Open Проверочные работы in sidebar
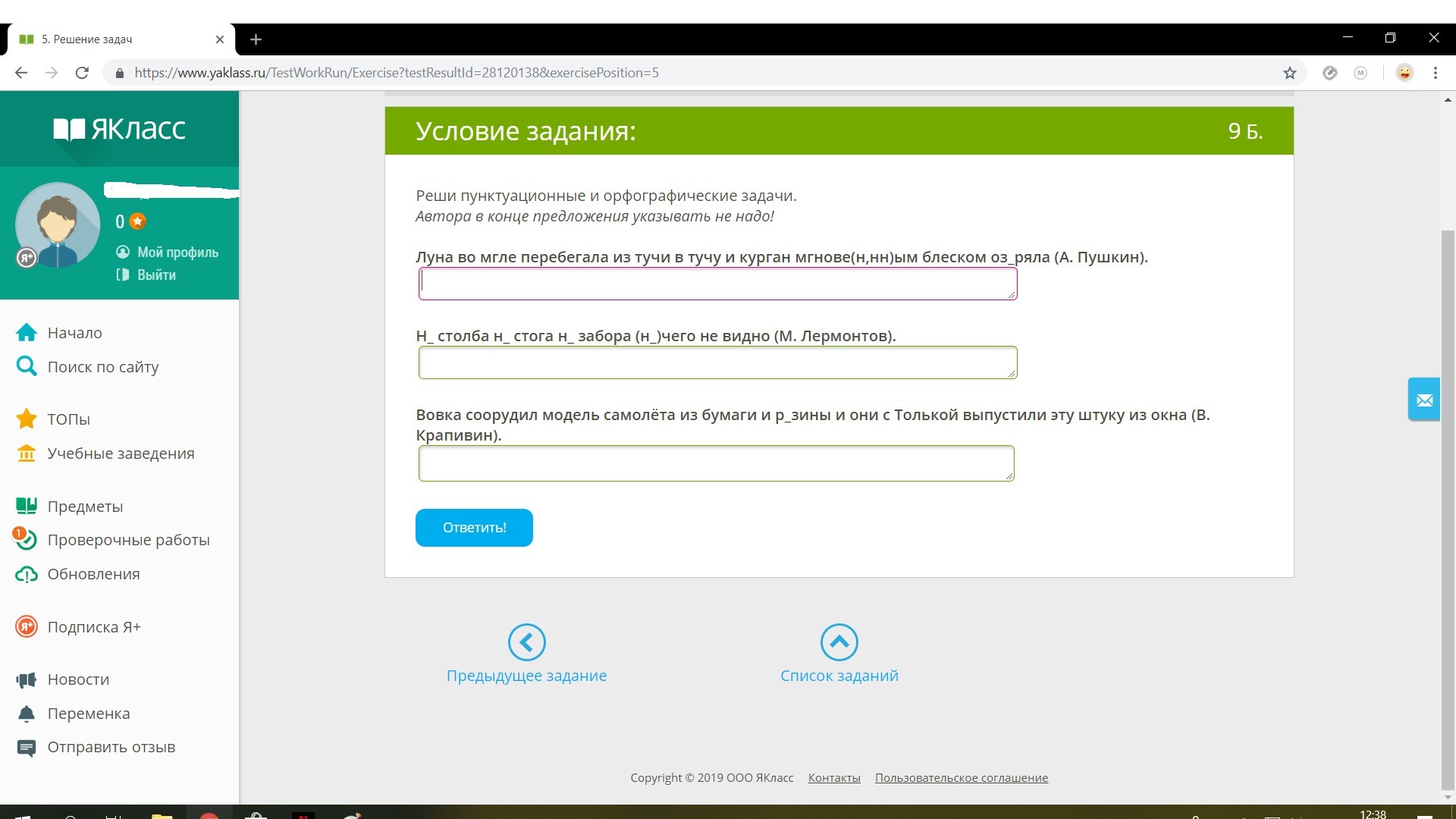The height and width of the screenshot is (819, 1456). [x=127, y=540]
